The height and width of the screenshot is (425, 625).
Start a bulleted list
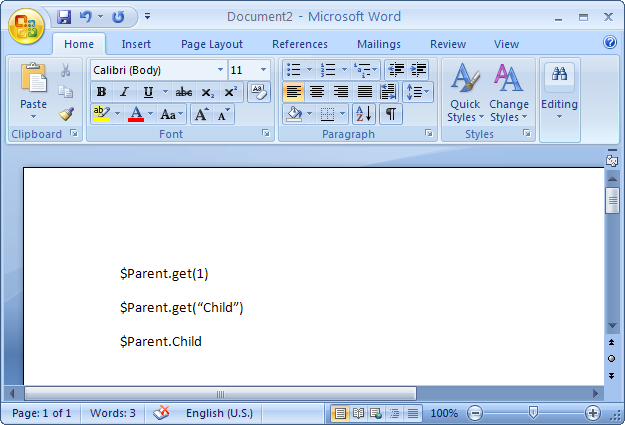pos(294,70)
